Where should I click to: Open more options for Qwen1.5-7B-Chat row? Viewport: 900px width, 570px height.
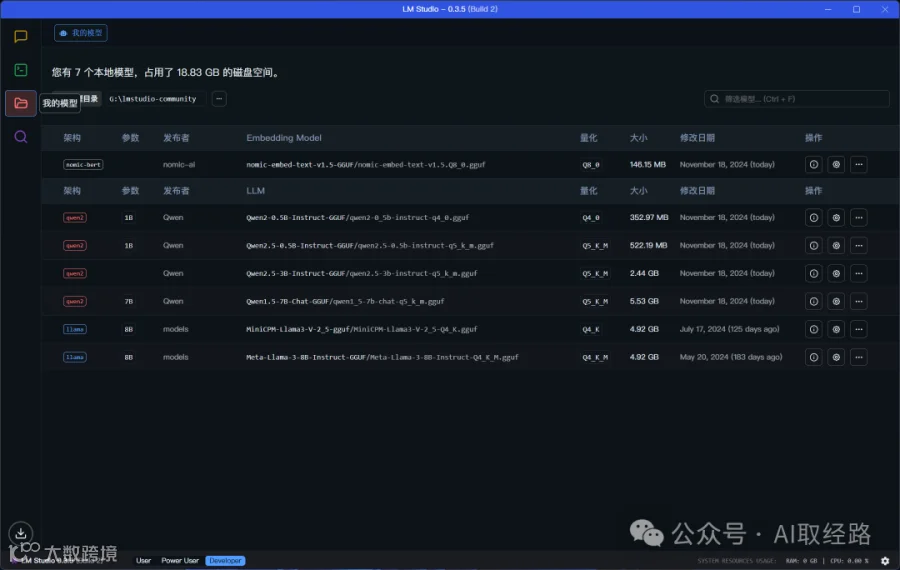pyautogui.click(x=859, y=301)
